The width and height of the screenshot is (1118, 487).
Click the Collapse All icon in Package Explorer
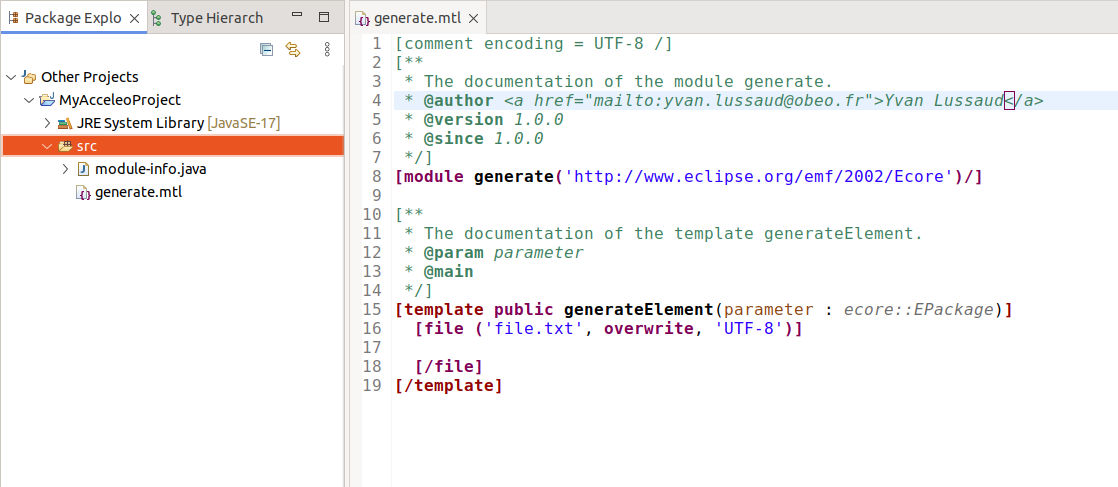(266, 49)
